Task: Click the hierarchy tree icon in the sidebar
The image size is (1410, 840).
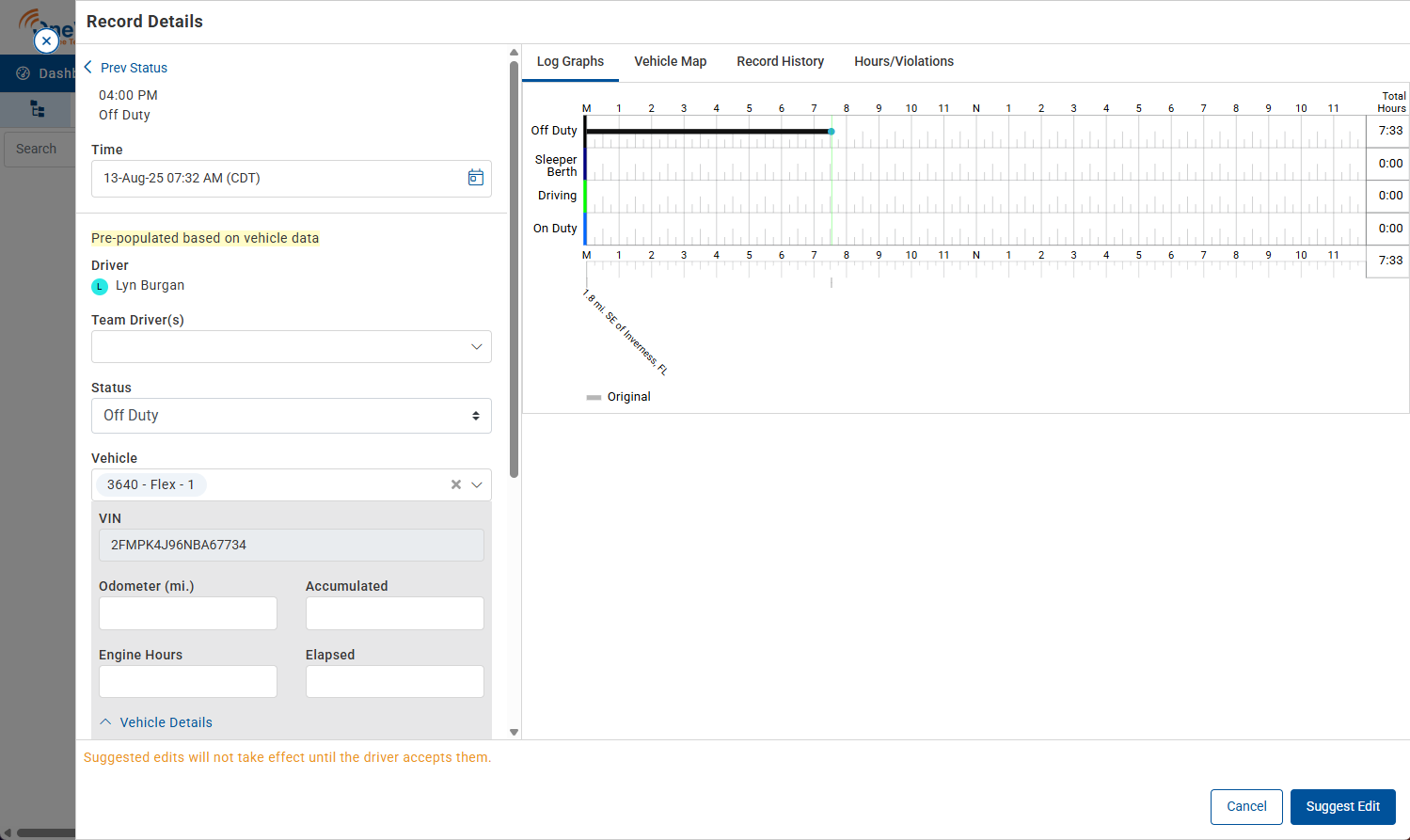Action: (x=38, y=109)
